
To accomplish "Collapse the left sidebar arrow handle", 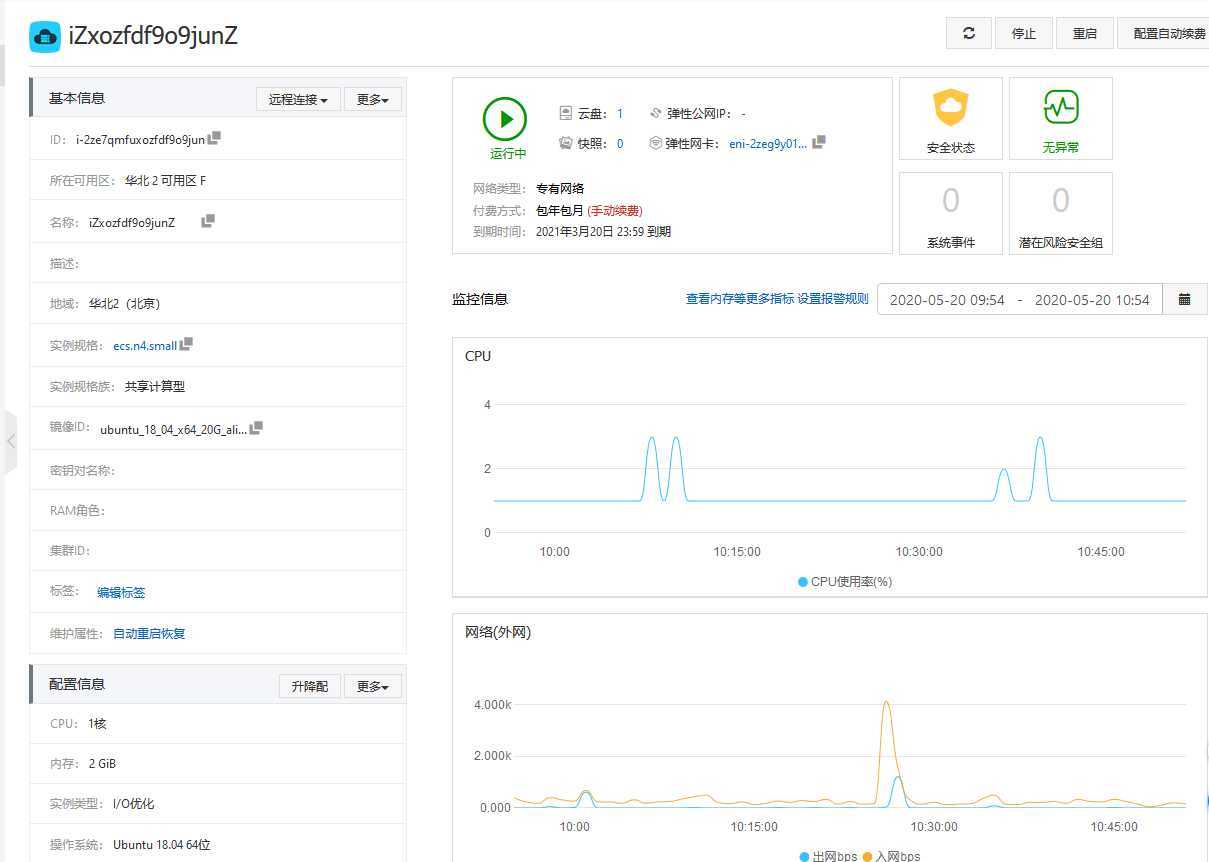I will pos(10,441).
